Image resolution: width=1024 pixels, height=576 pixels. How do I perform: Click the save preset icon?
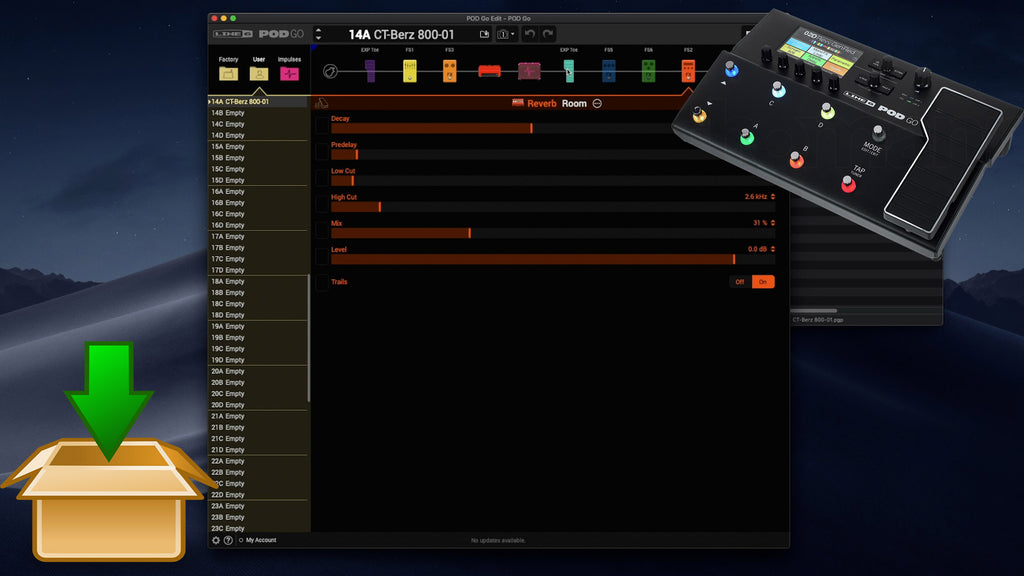(x=485, y=34)
